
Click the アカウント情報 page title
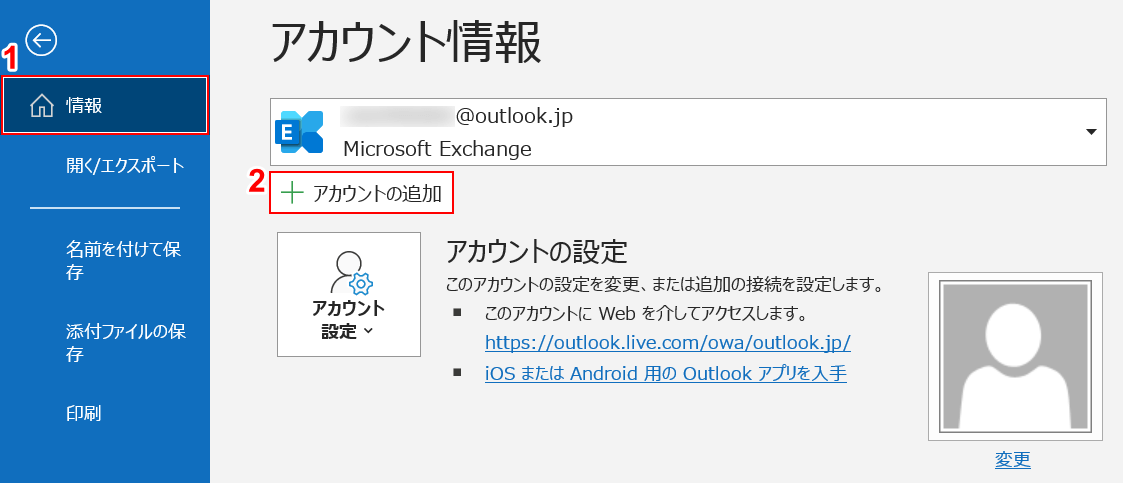coord(406,44)
